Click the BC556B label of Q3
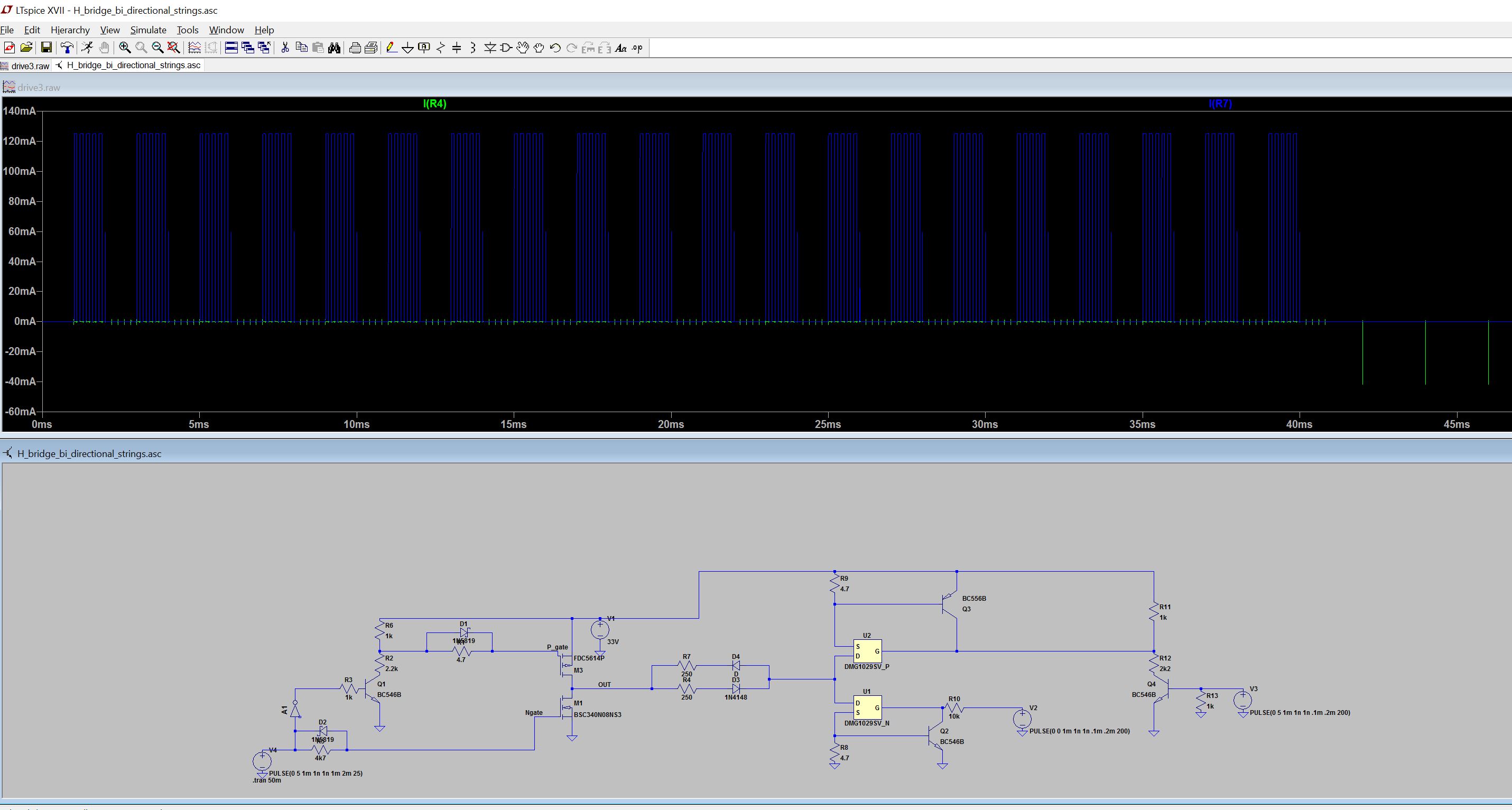The width and height of the screenshot is (1512, 810). 975,599
